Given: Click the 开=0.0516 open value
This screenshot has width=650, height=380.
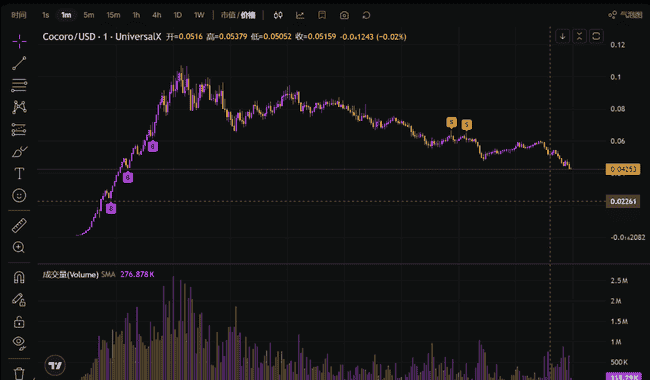Looking at the screenshot, I should (184, 36).
